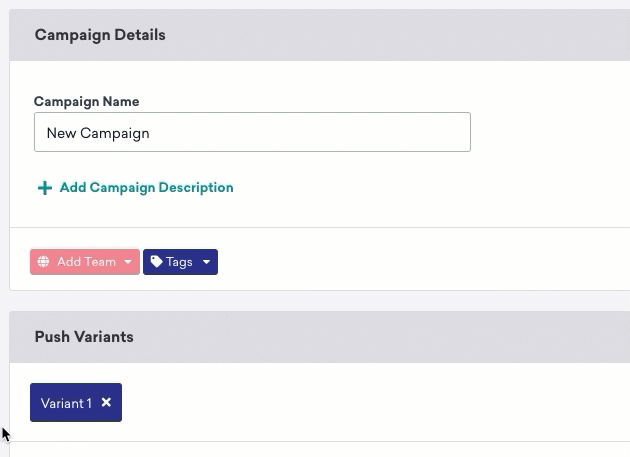Click the Push Variants section heading
Image resolution: width=630 pixels, height=457 pixels.
pos(84,337)
